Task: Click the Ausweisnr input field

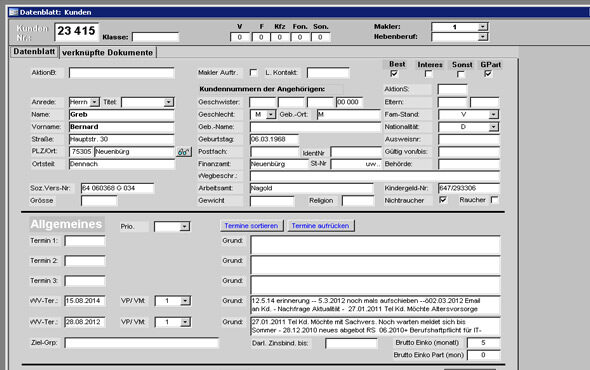Action: (469, 139)
